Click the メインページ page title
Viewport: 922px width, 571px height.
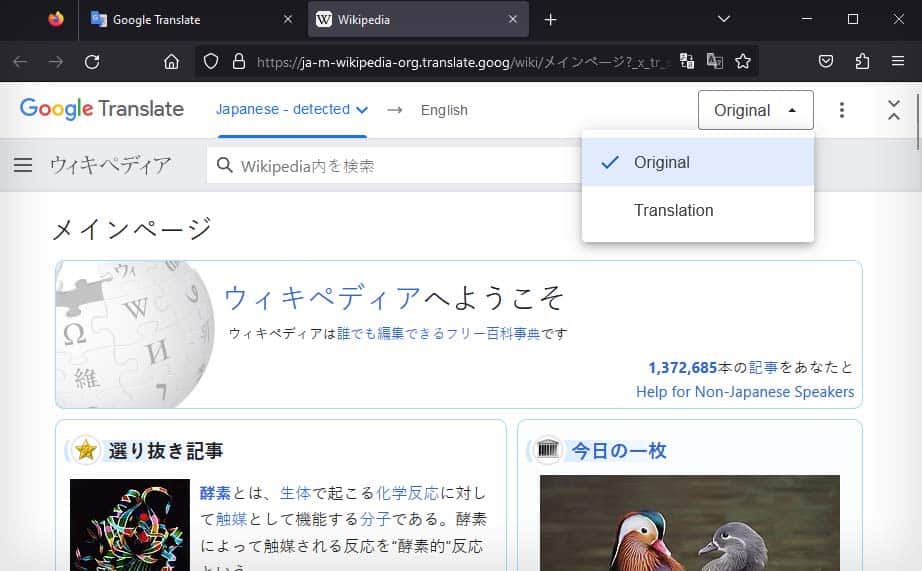point(132,229)
